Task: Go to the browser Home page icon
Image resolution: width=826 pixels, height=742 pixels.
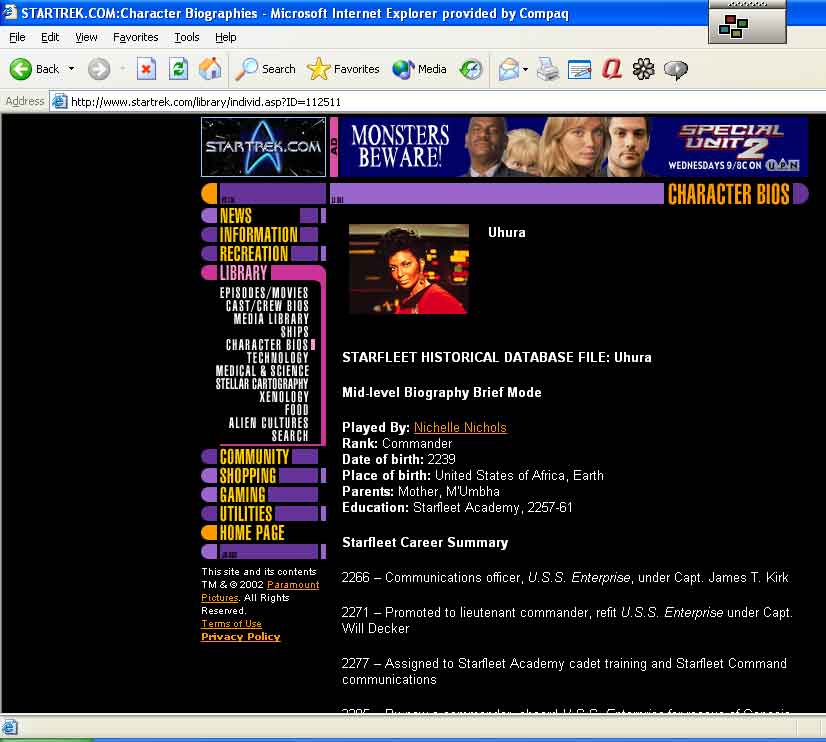Action: point(210,69)
